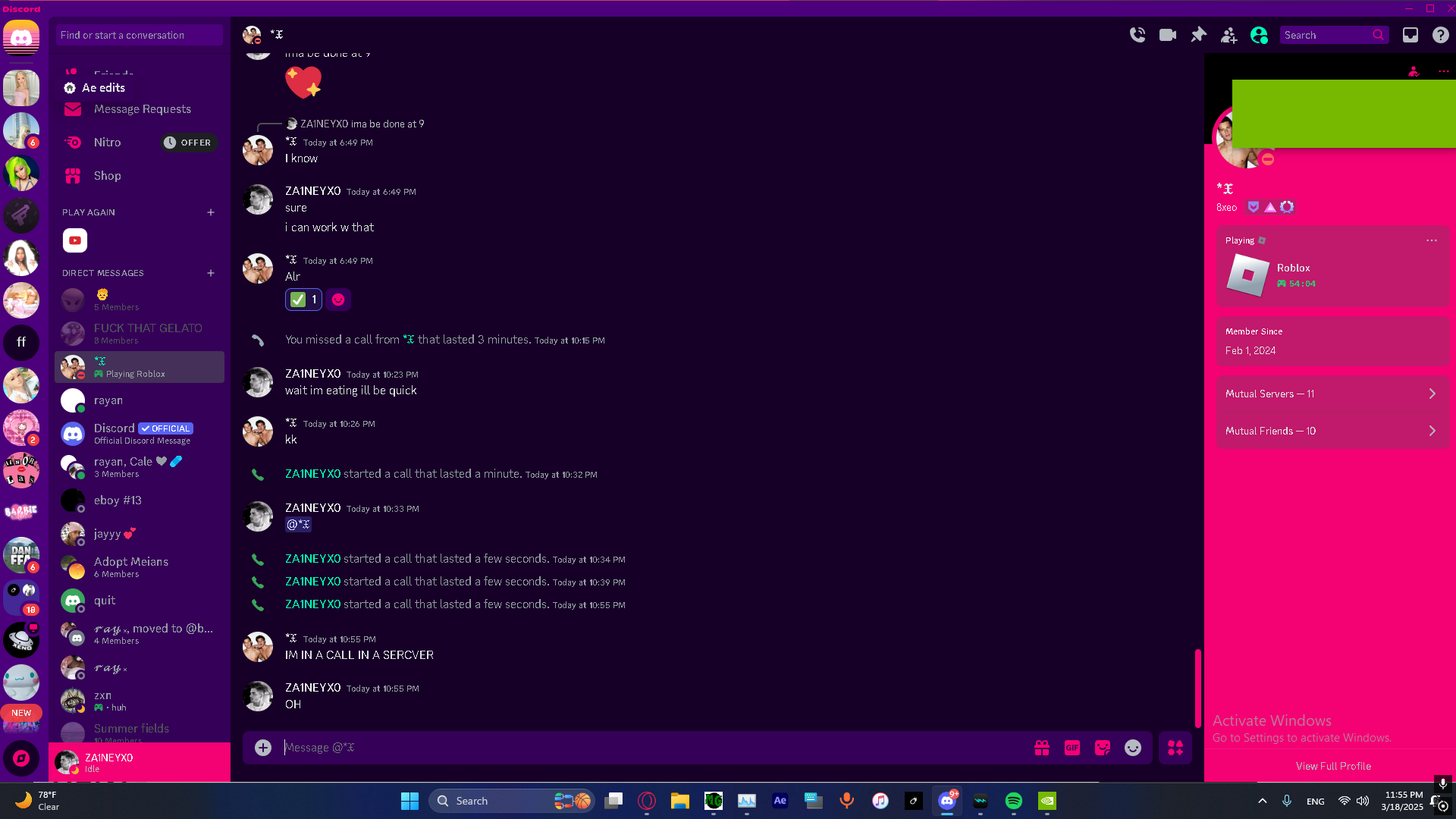Focus the message input box
This screenshot has height=819, width=1456.
tap(652, 748)
